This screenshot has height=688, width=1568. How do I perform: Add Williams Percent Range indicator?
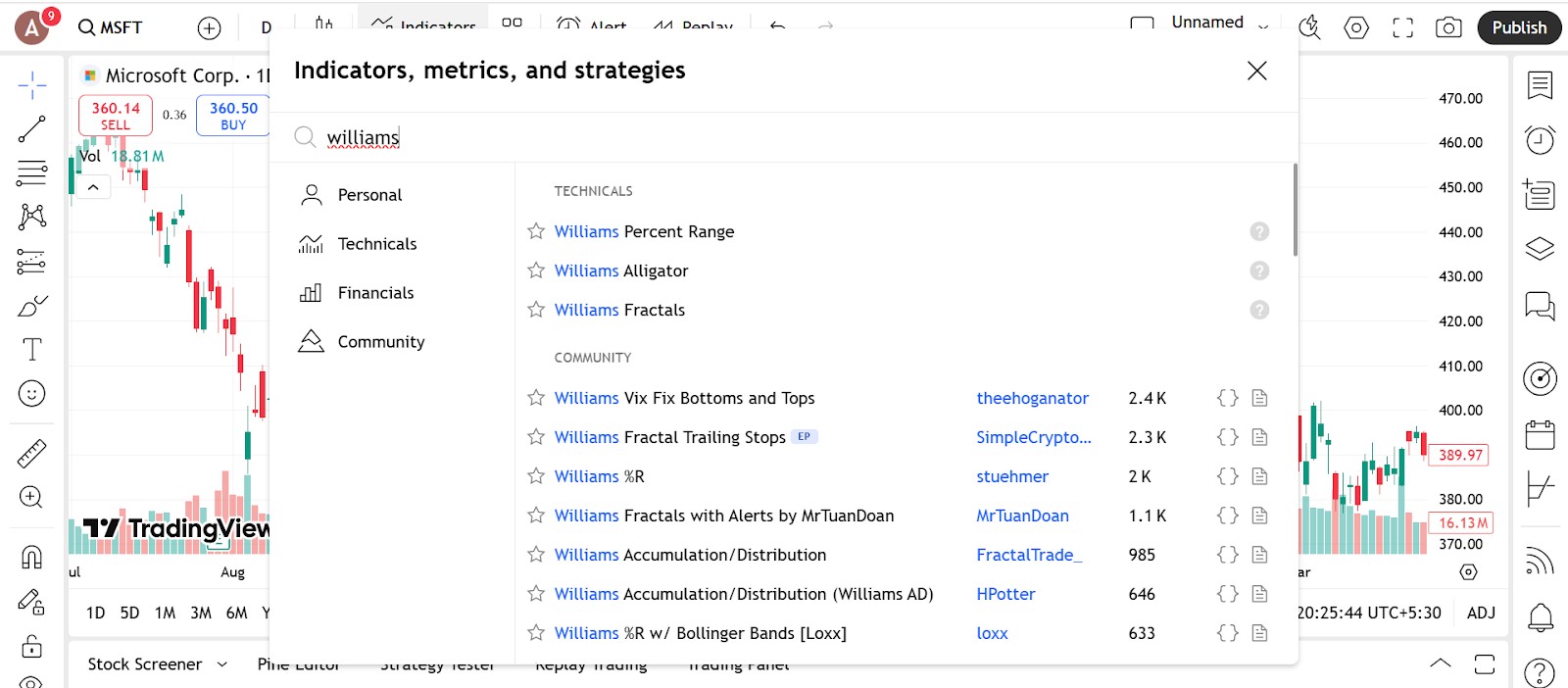coord(644,231)
